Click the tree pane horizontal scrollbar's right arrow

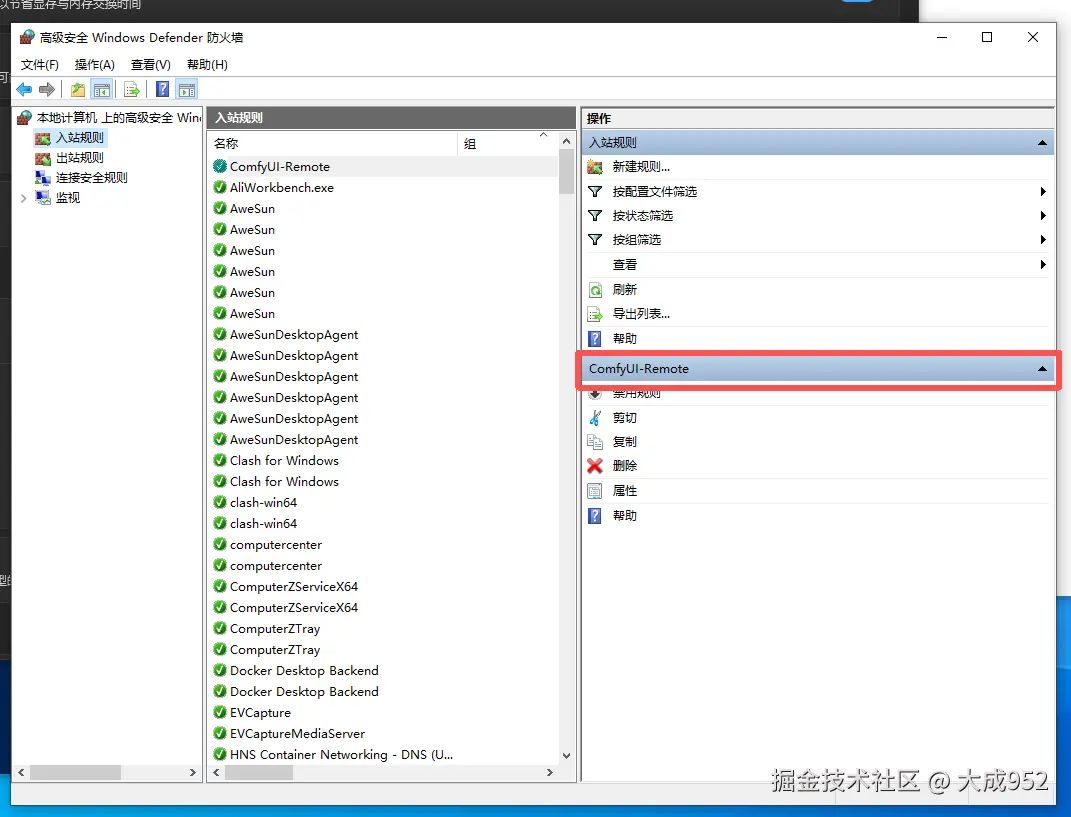tap(193, 773)
